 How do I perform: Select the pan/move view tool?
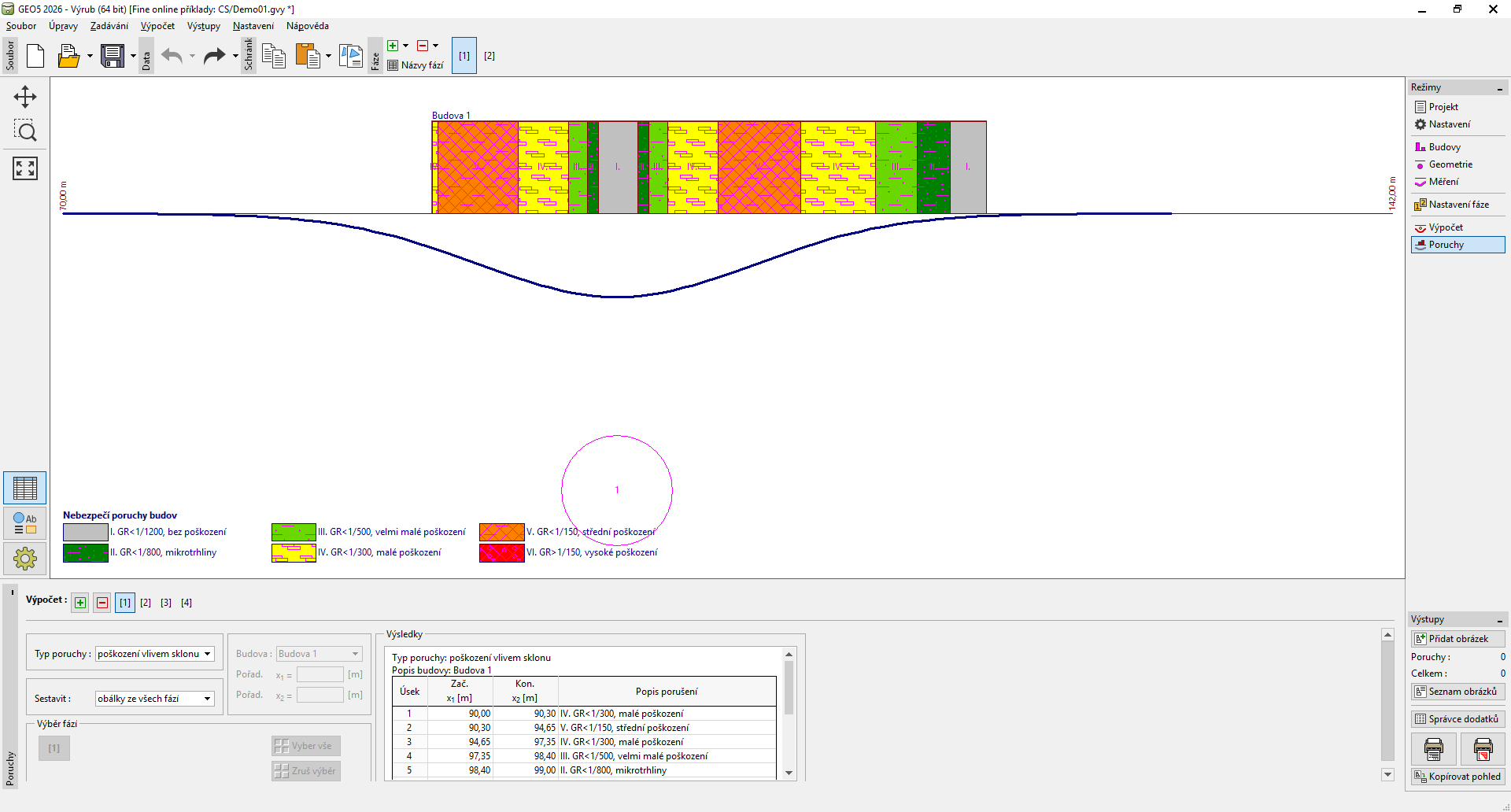coord(25,97)
